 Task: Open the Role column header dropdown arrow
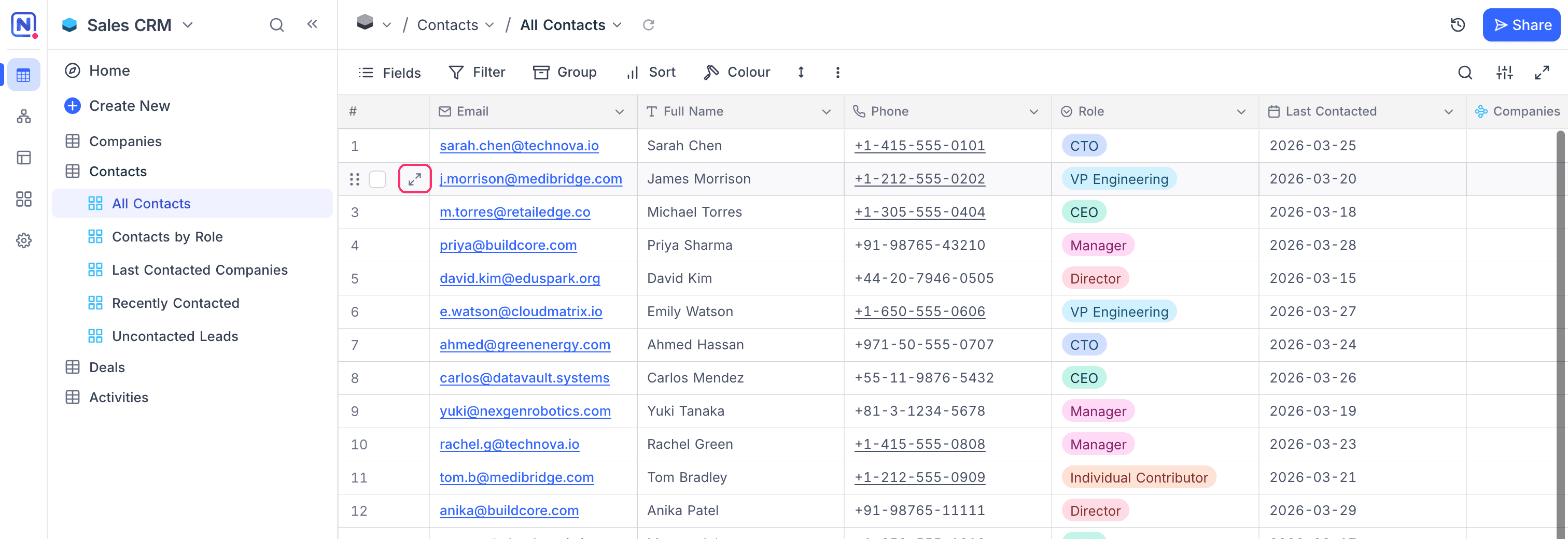1240,111
